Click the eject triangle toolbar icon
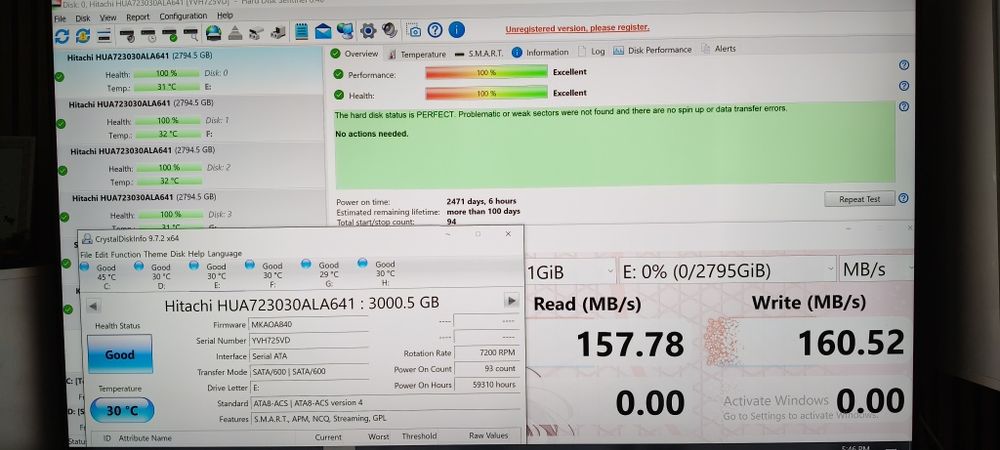 pyautogui.click(x=235, y=33)
